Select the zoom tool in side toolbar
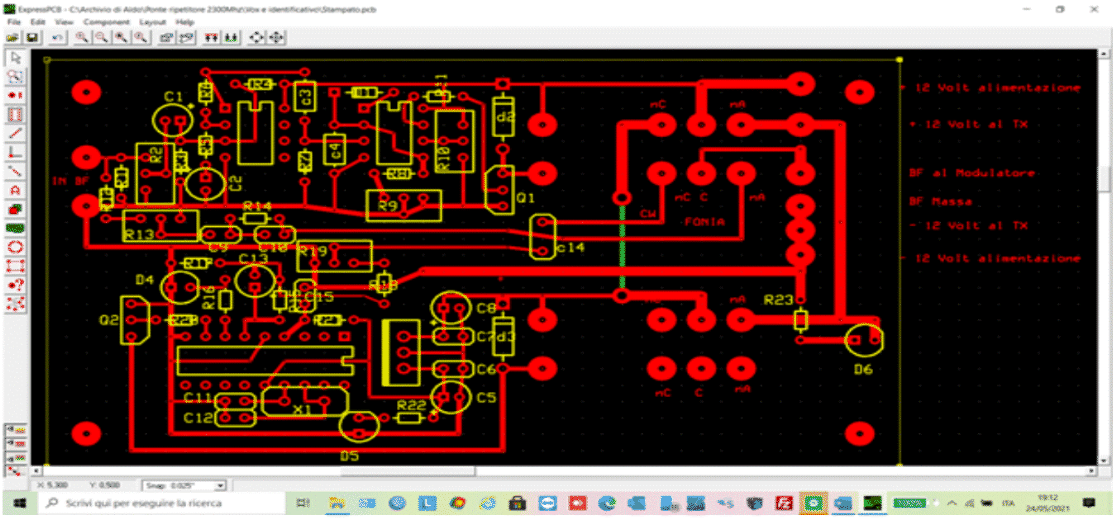1116x519 pixels. click(x=15, y=76)
